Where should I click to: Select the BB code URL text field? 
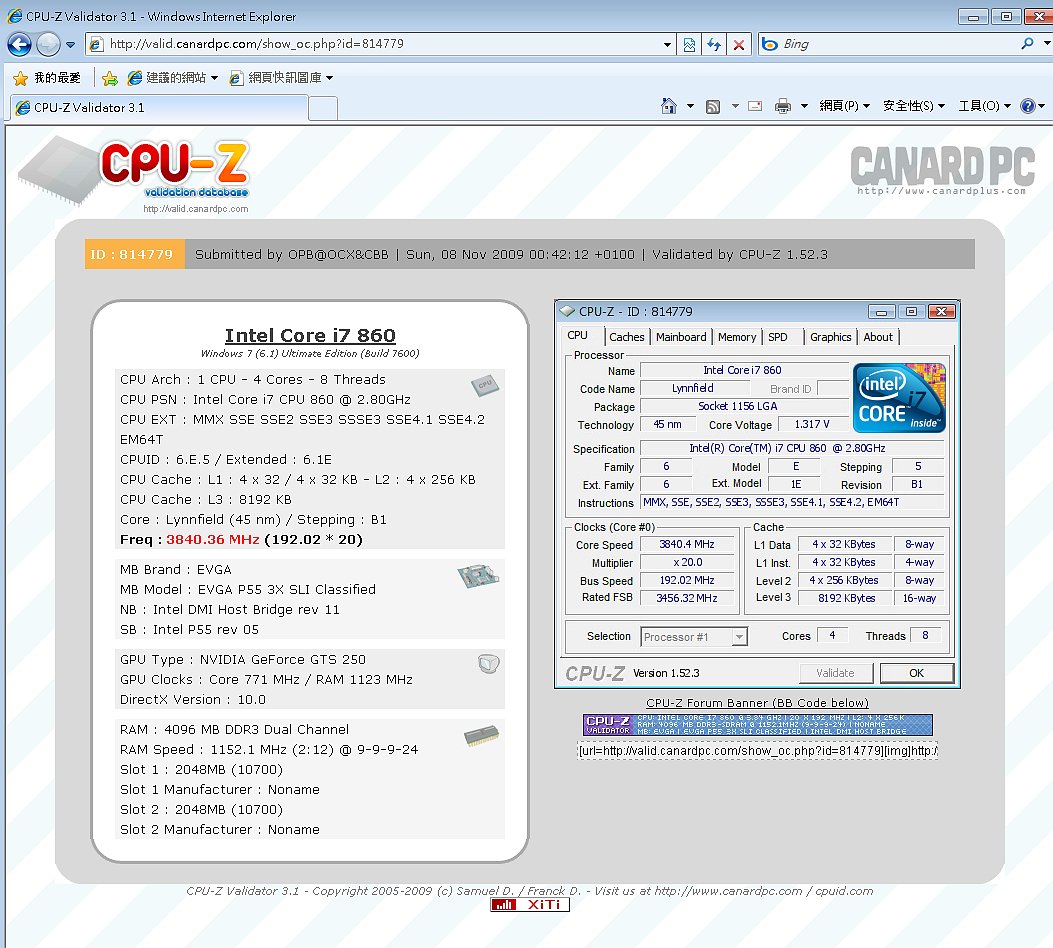pos(758,751)
